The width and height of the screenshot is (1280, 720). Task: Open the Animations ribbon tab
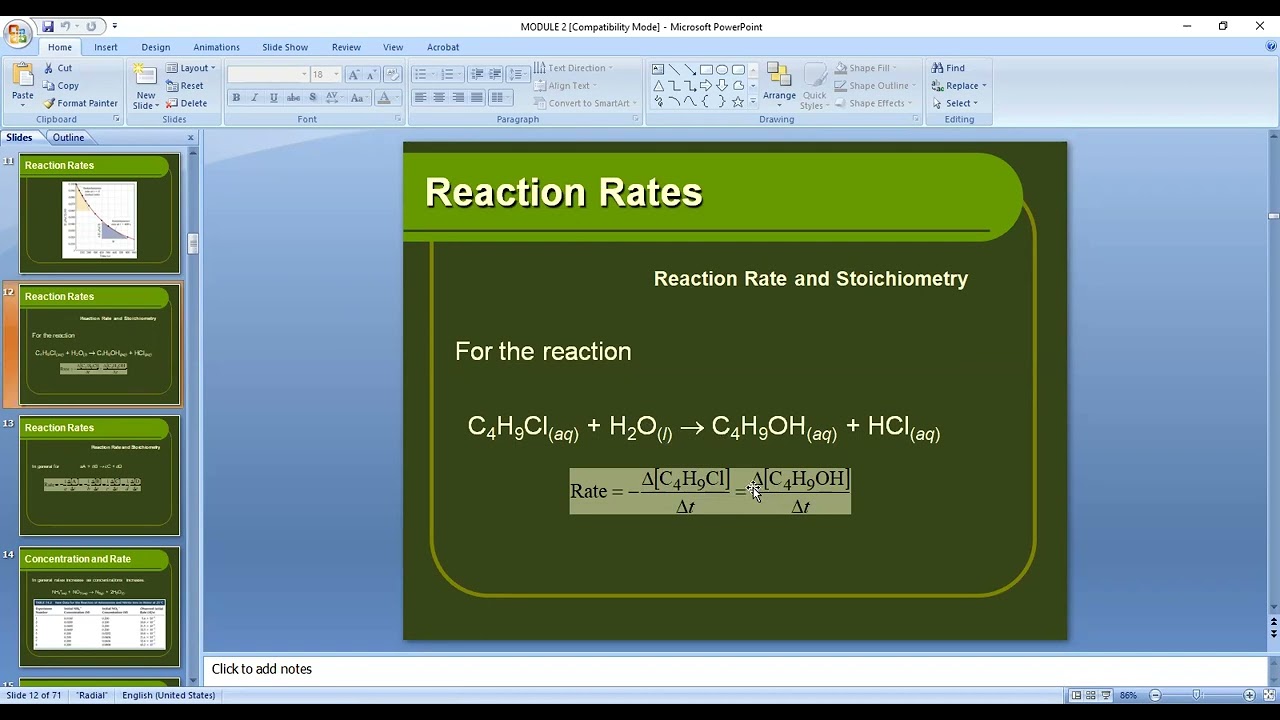tap(216, 47)
